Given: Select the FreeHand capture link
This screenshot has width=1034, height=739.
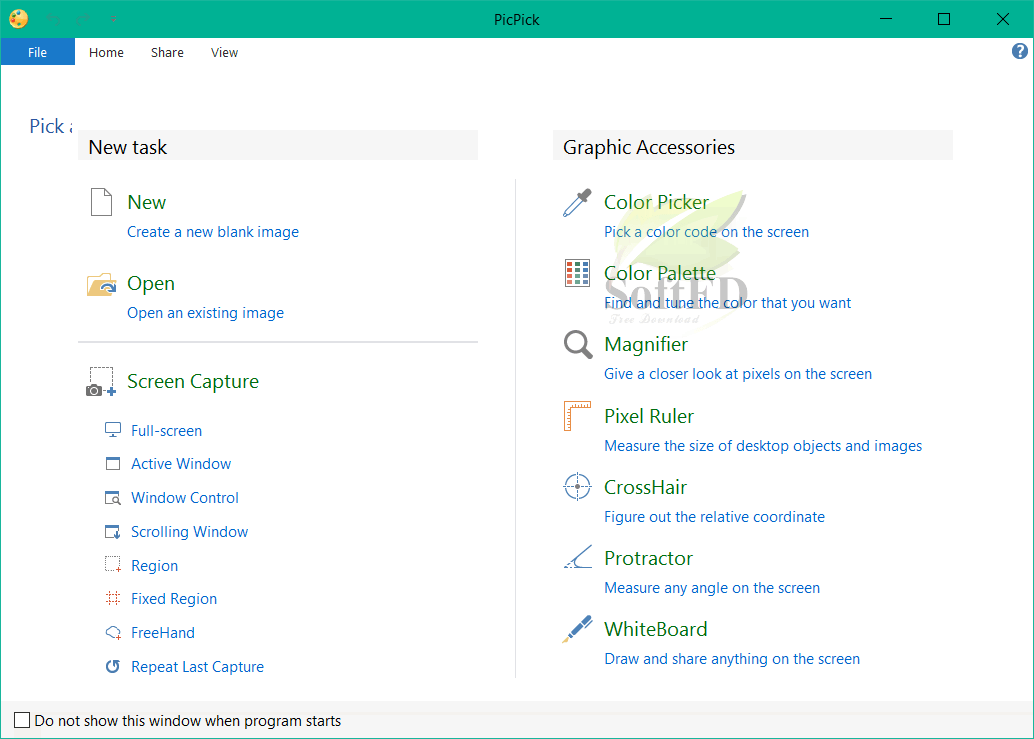Looking at the screenshot, I should point(163,633).
